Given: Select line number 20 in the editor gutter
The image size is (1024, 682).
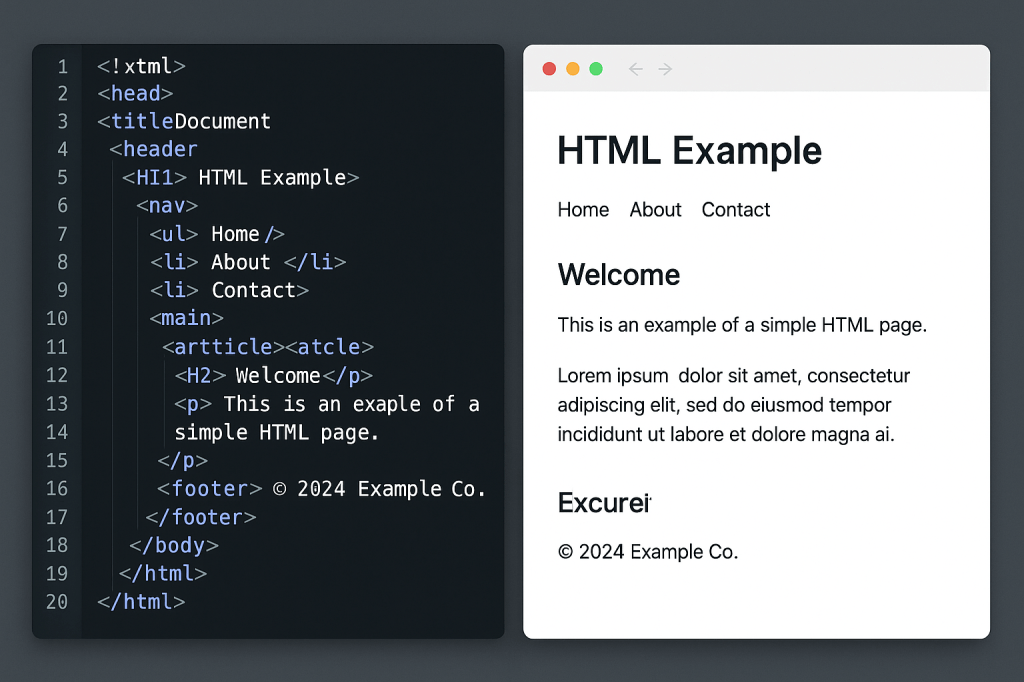Looking at the screenshot, I should pyautogui.click(x=57, y=602).
